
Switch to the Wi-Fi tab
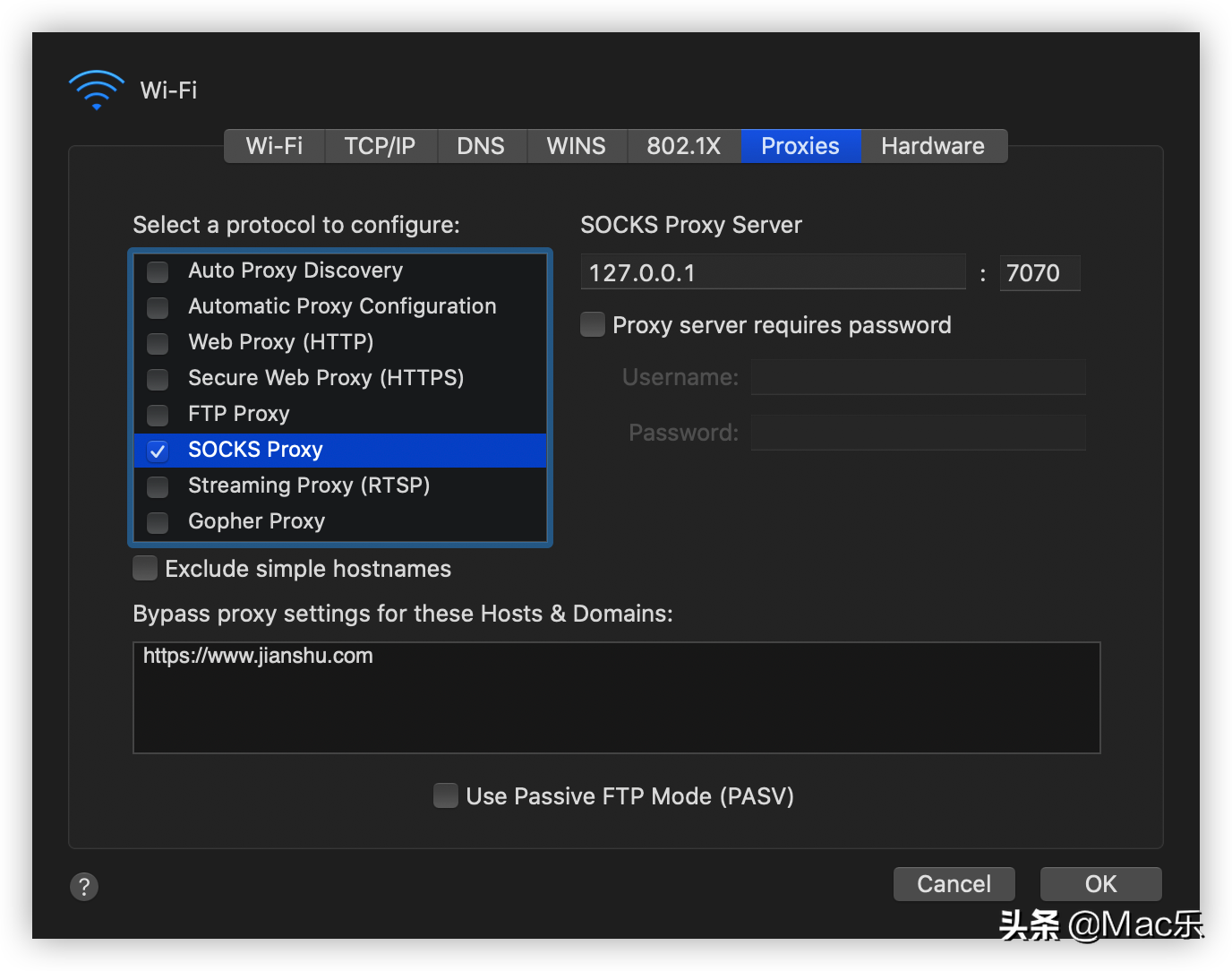274,146
